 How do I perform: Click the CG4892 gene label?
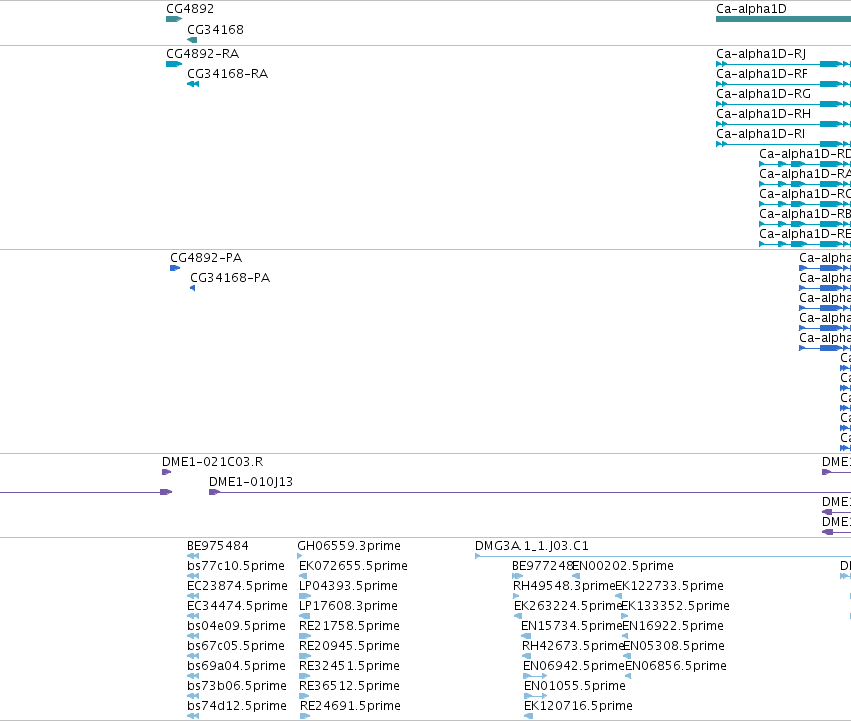(x=190, y=9)
